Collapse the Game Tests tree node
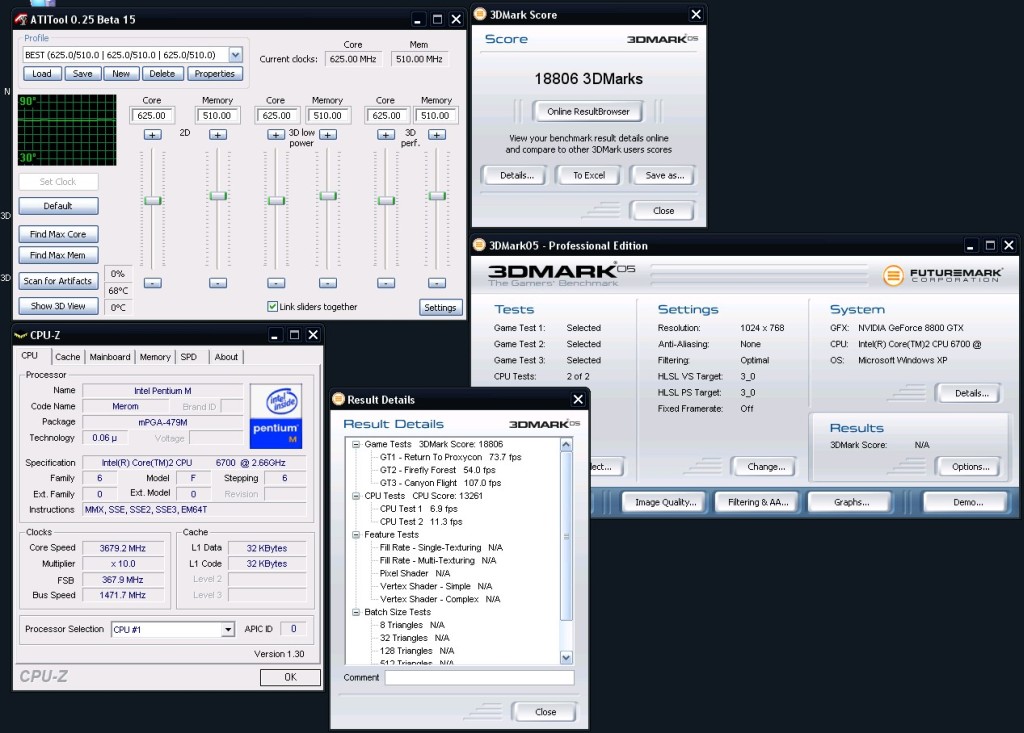The image size is (1024, 733). coord(356,444)
